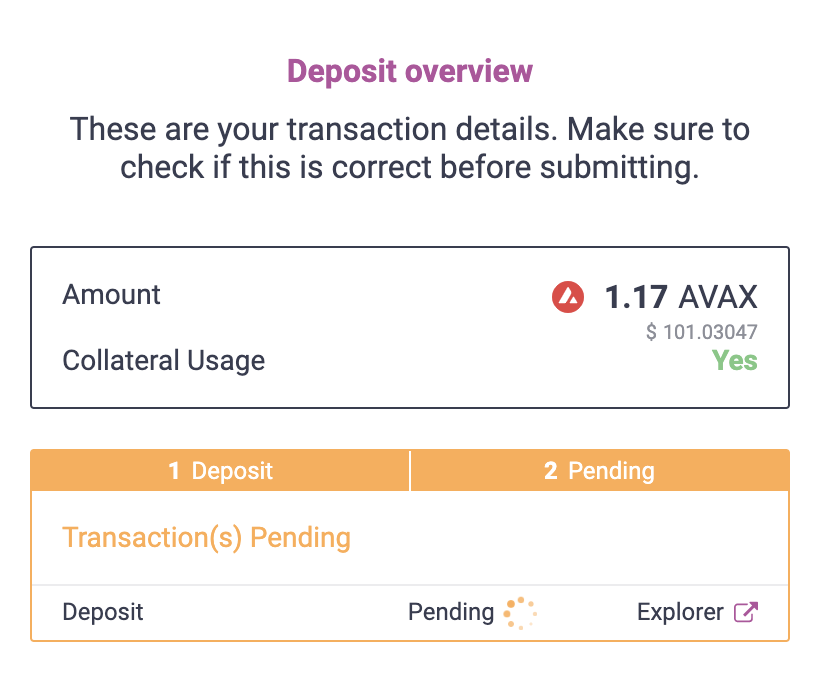This screenshot has height=694, width=824.
Task: Click the dollar sign before 101.03047
Action: 651,332
